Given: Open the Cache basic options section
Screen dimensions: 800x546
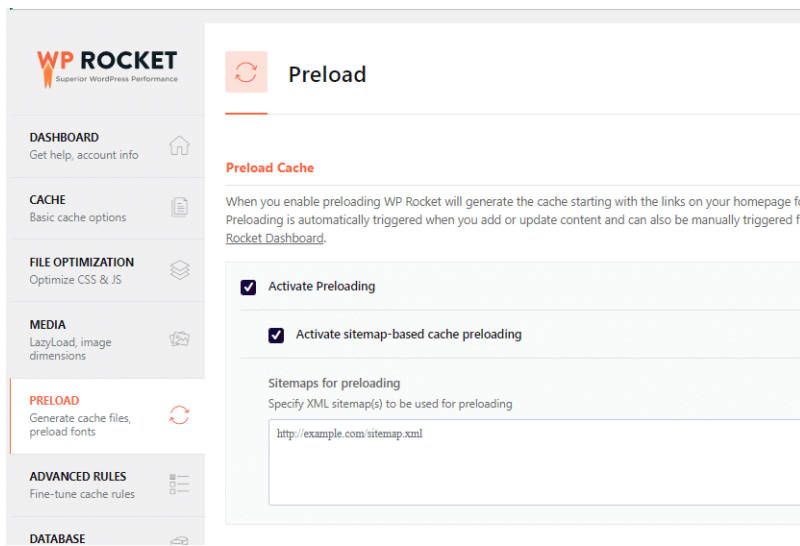Looking at the screenshot, I should (107, 208).
